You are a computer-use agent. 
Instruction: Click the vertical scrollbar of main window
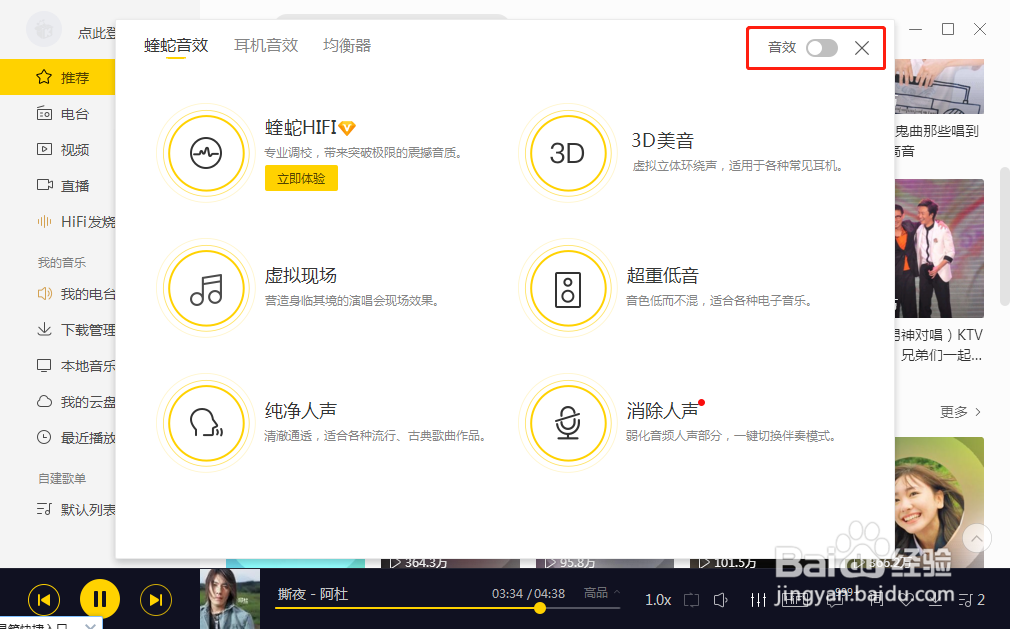point(1004,236)
